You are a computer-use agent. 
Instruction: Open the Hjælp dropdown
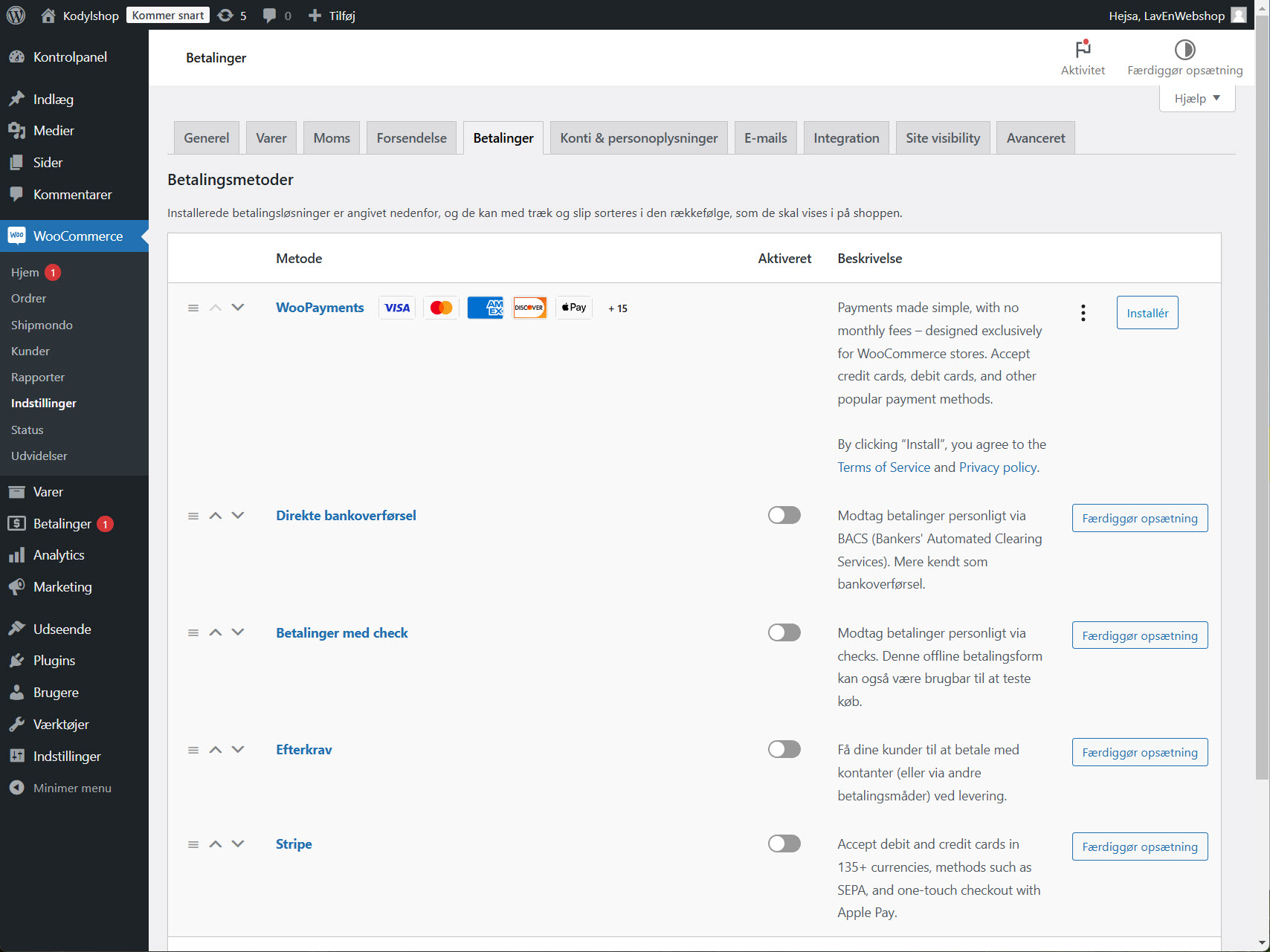click(x=1196, y=97)
